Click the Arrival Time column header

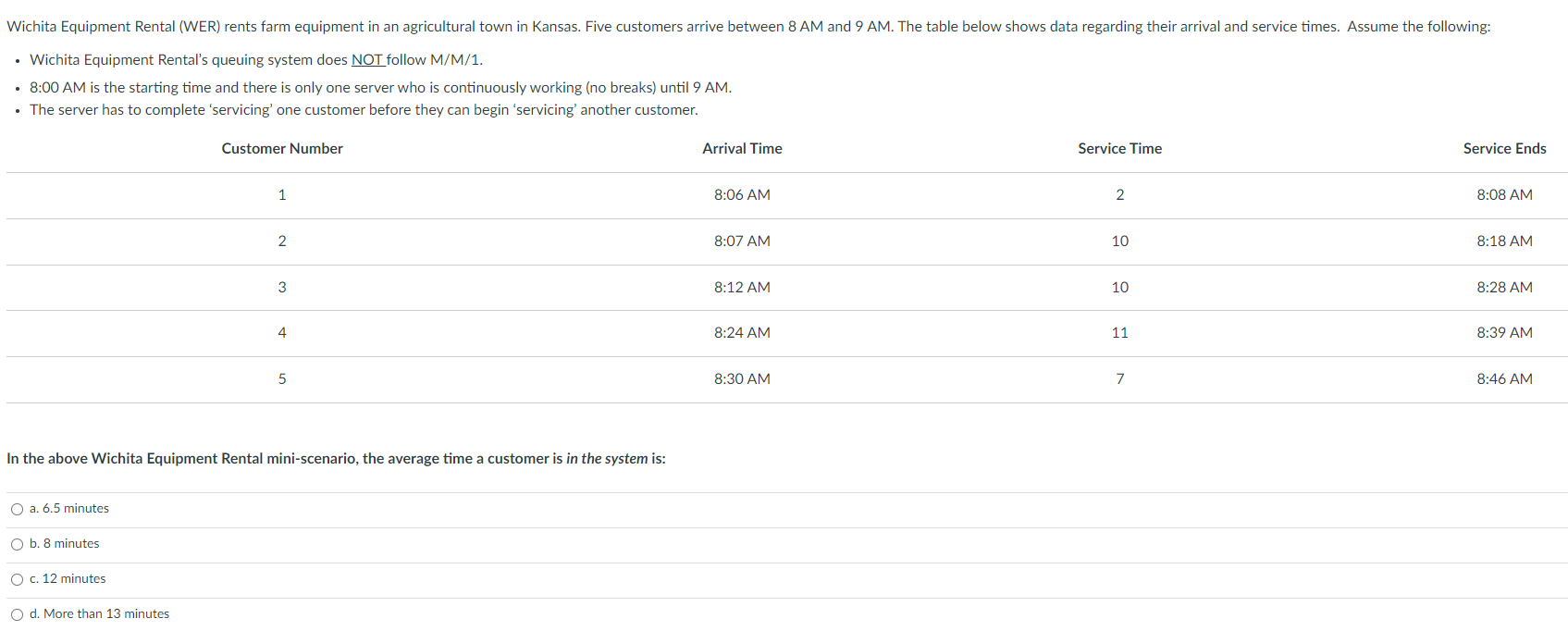click(742, 149)
